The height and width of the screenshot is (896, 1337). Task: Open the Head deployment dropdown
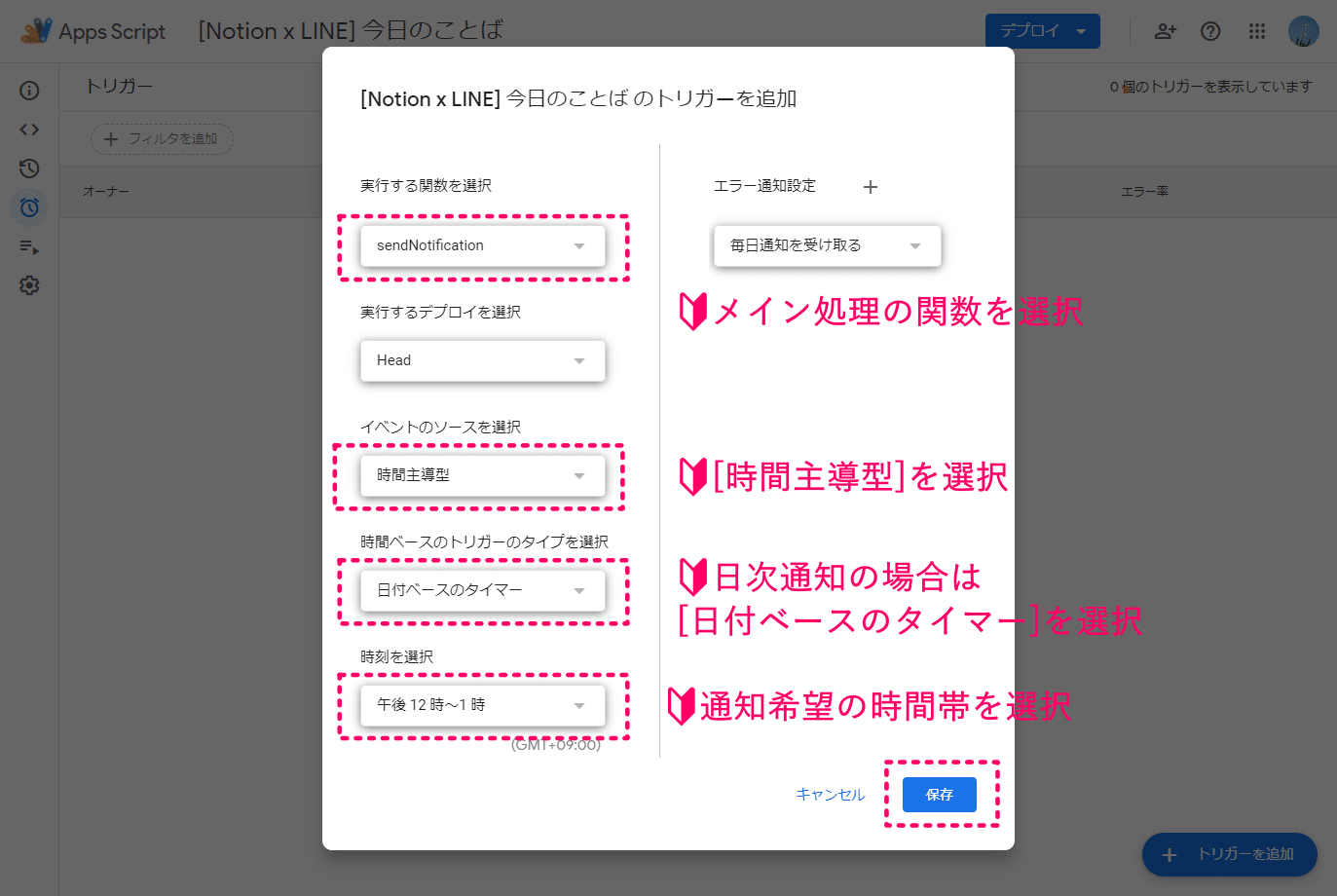pos(483,360)
